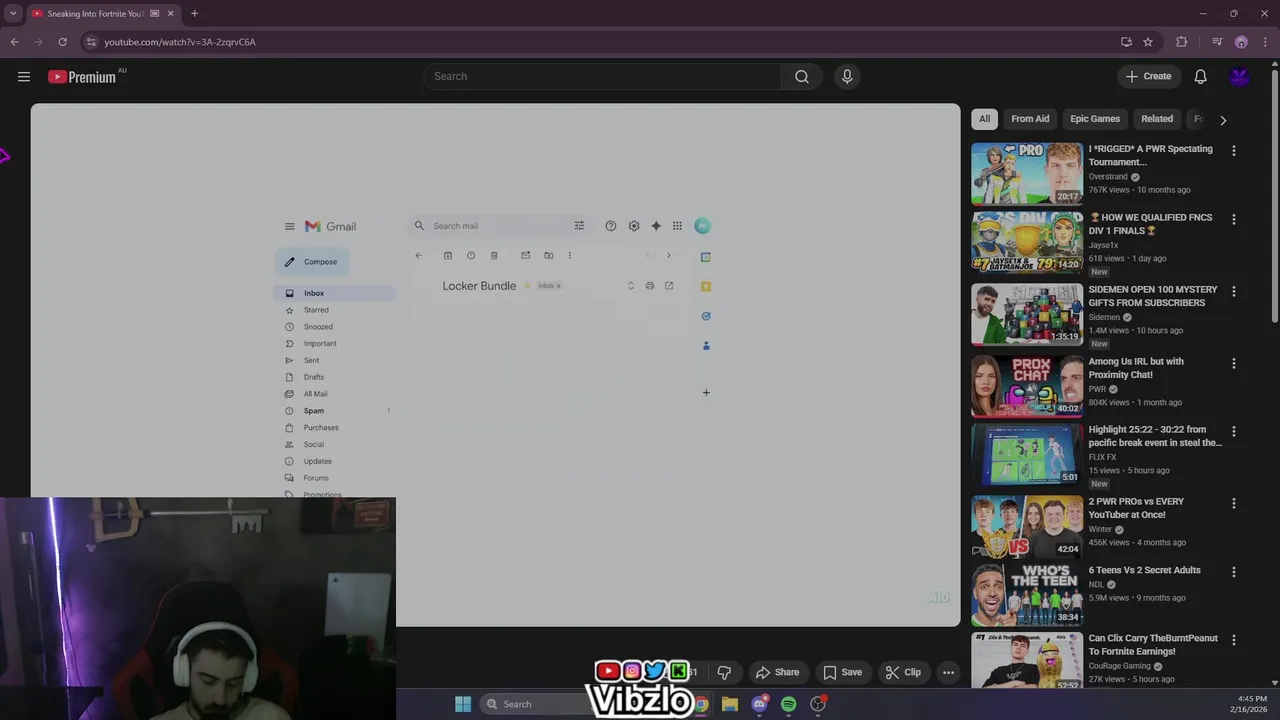Click the Create button
The height and width of the screenshot is (720, 1280).
(1148, 77)
